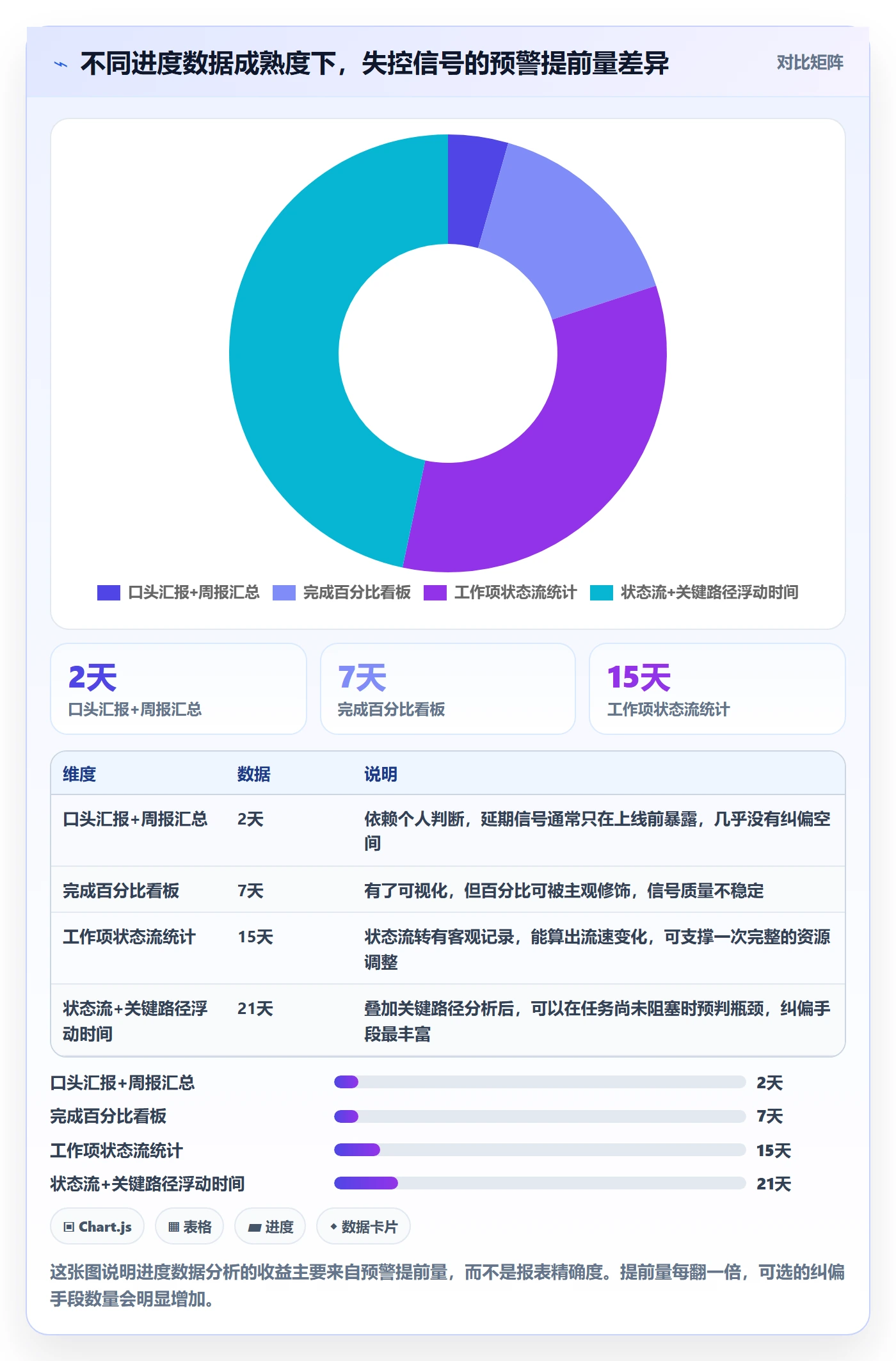Click the summary paragraph at bottom
The height and width of the screenshot is (1361, 896).
(x=447, y=1285)
